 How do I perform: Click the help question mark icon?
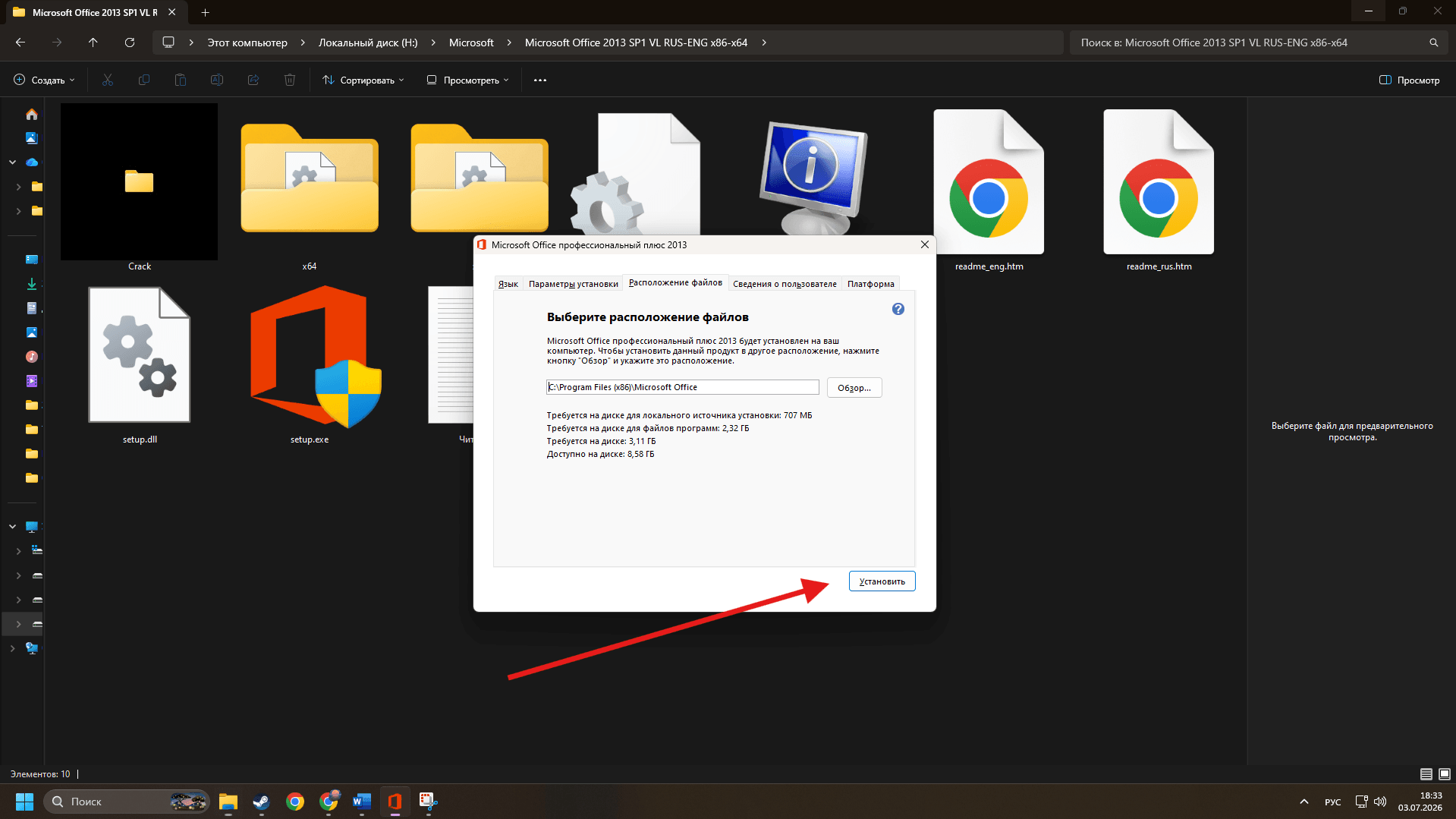(x=898, y=309)
